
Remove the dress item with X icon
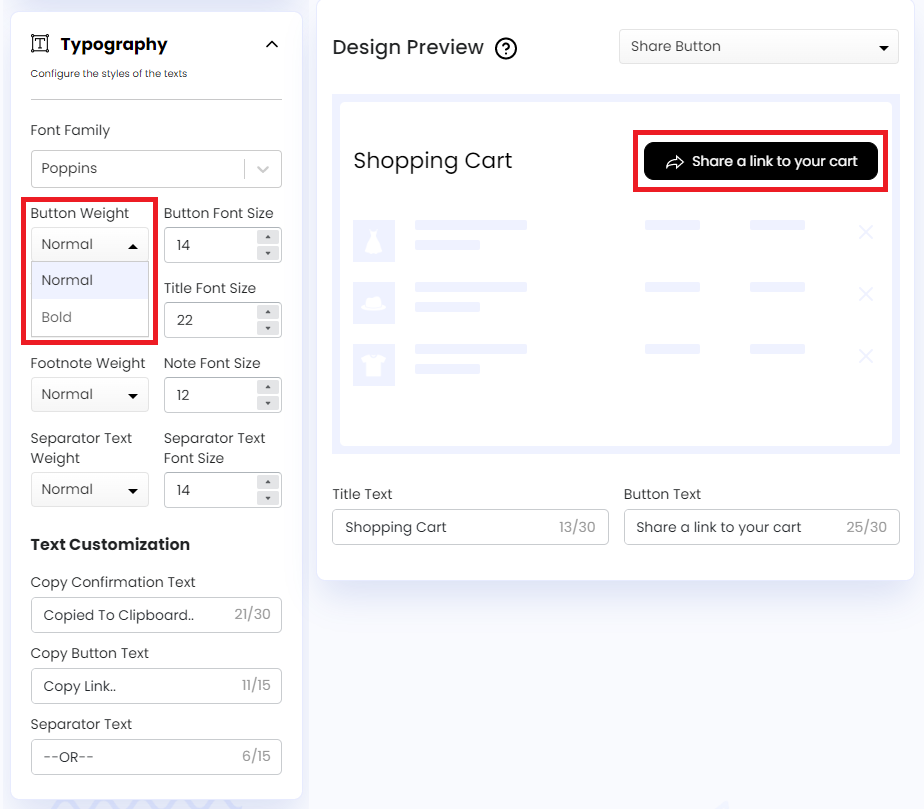pos(866,232)
